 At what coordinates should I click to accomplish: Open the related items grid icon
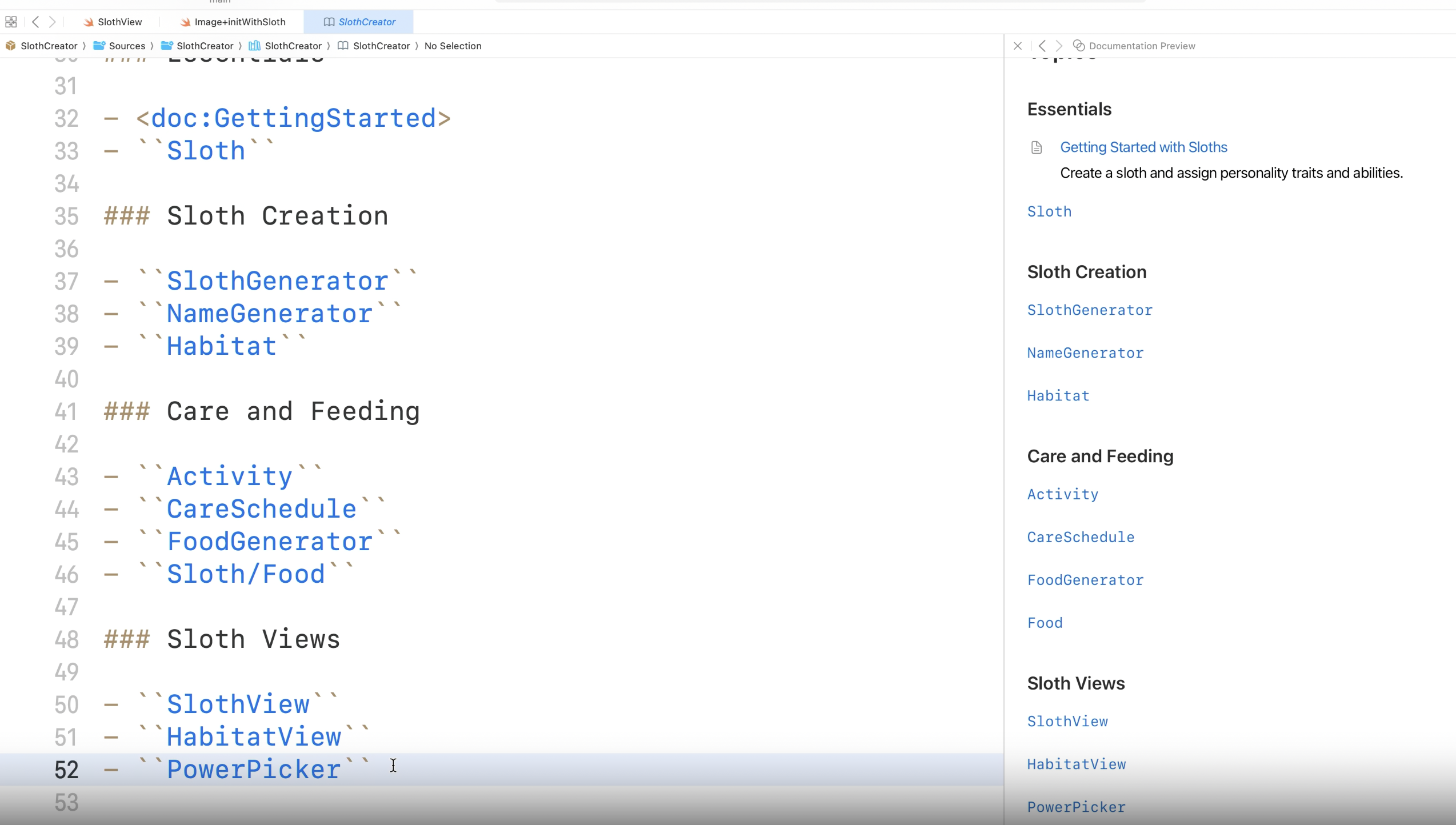pos(11,22)
